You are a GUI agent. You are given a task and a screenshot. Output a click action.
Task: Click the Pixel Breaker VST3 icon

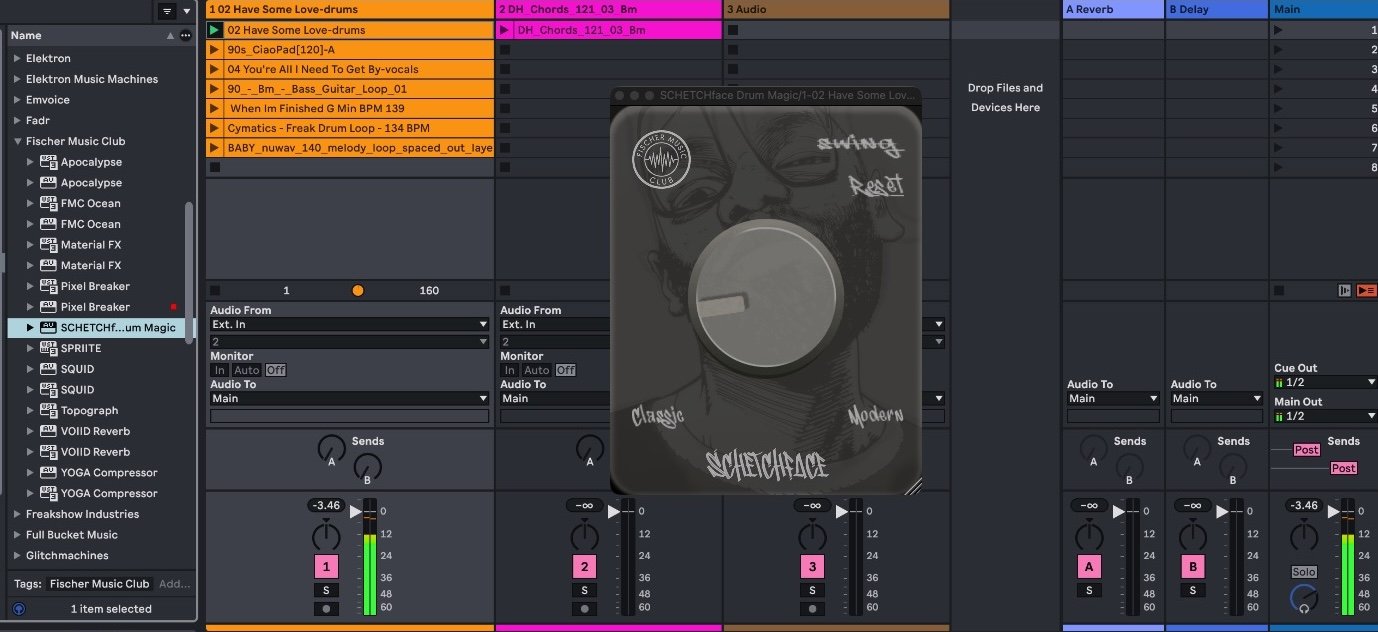click(x=48, y=286)
